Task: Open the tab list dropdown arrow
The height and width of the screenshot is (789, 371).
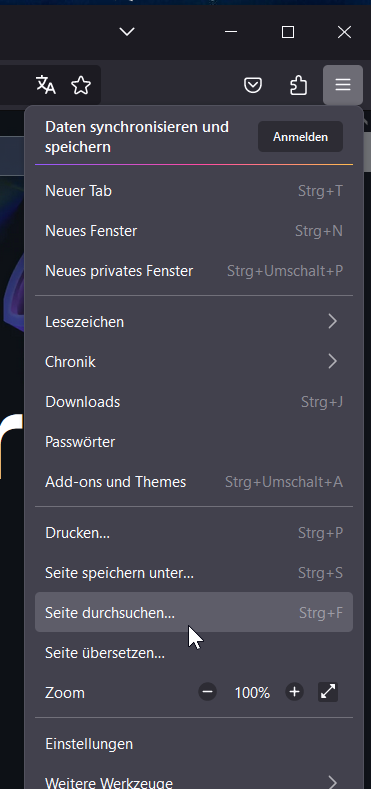Action: pyautogui.click(x=127, y=32)
